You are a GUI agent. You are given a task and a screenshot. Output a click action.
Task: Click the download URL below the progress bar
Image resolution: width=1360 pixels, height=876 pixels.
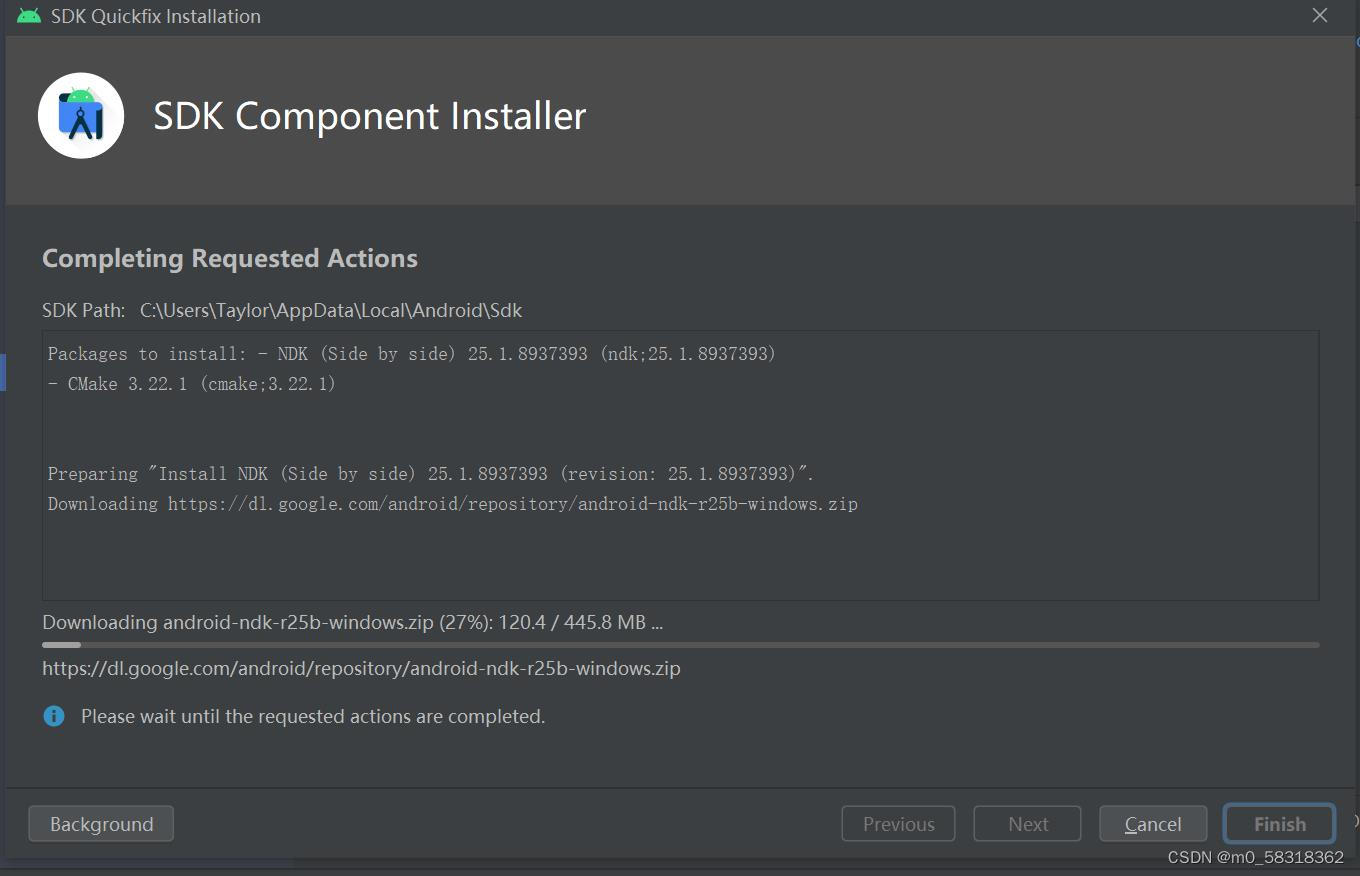[x=361, y=668]
